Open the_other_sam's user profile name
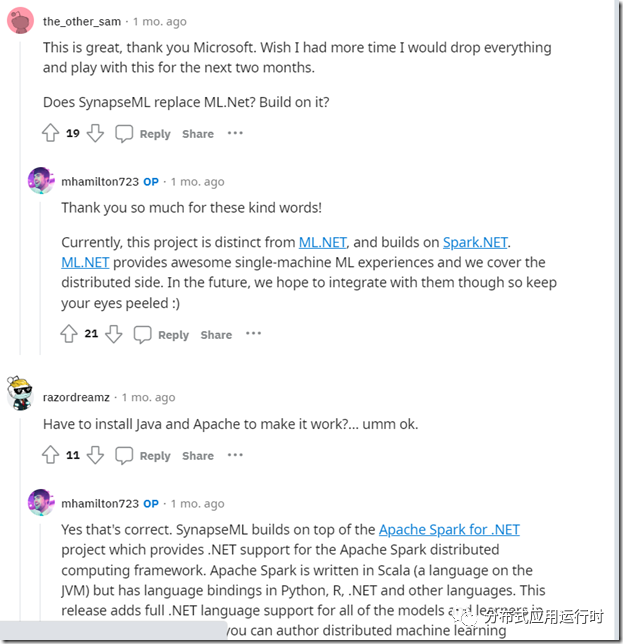The width and height of the screenshot is (623, 644). point(82,21)
